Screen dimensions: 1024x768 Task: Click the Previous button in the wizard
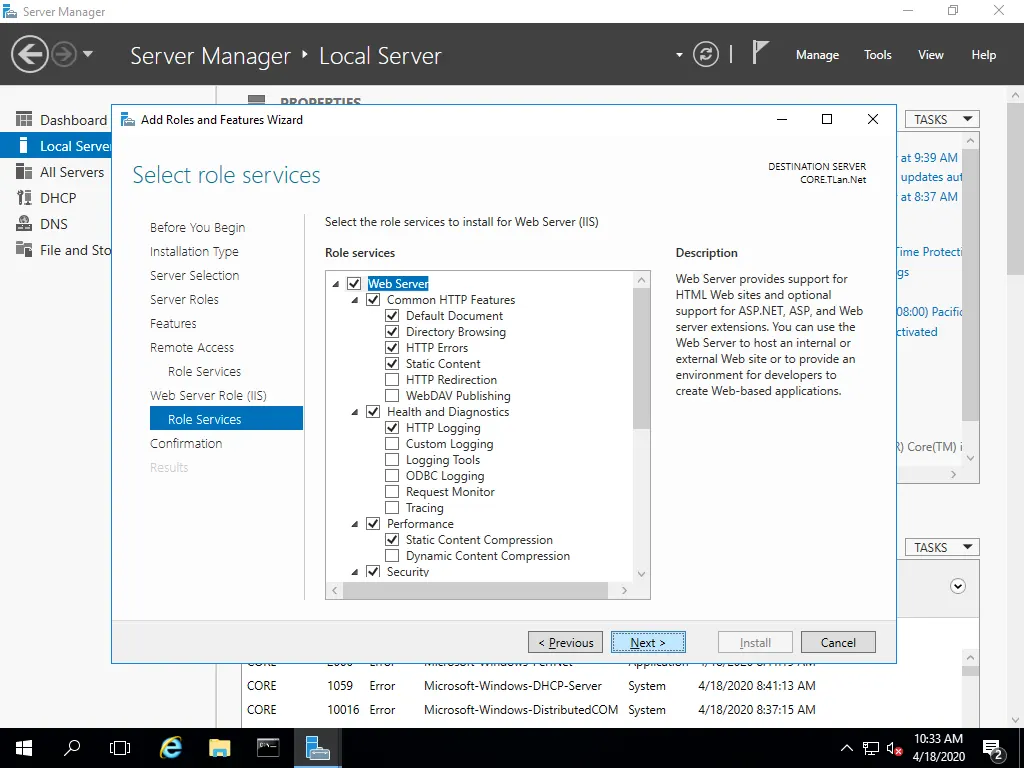coord(566,643)
